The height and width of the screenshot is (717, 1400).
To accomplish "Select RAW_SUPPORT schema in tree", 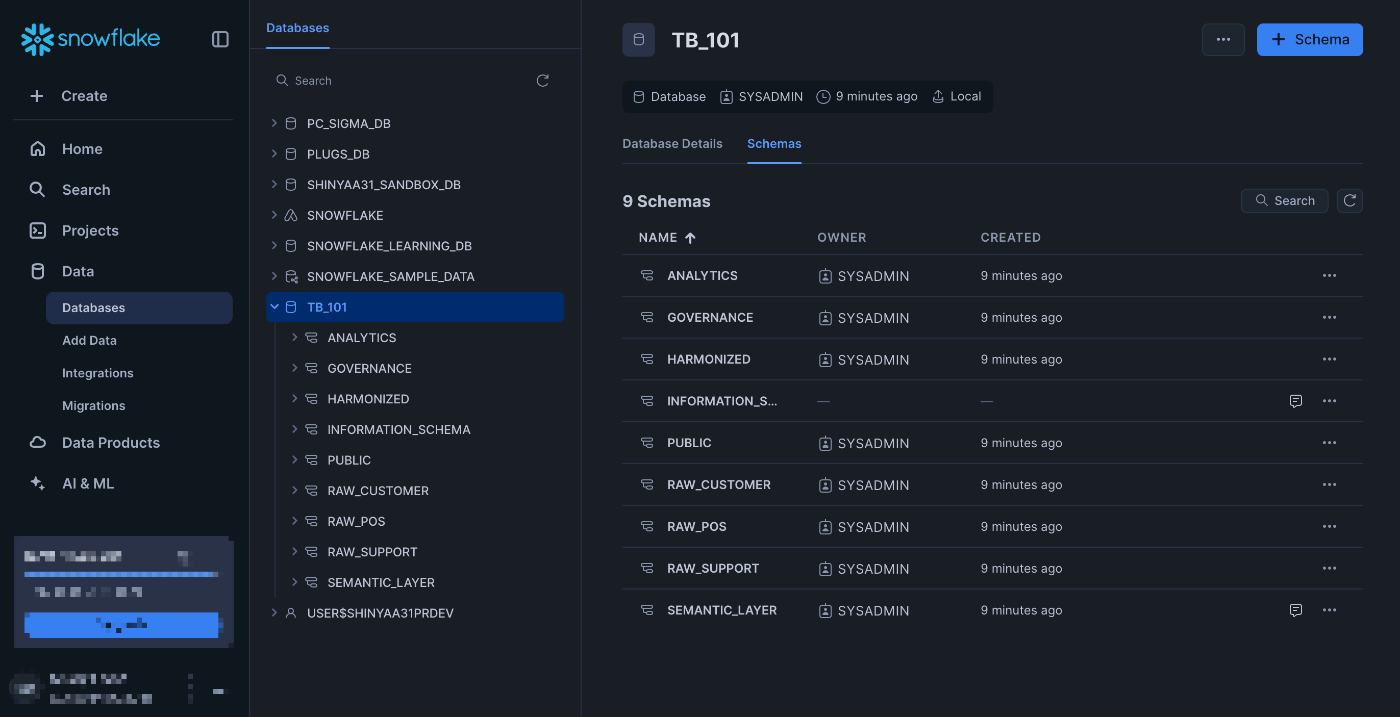I will [372, 552].
